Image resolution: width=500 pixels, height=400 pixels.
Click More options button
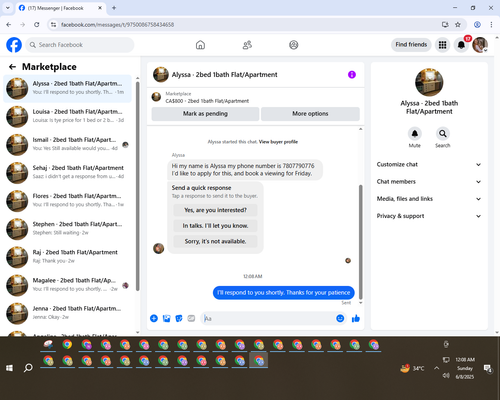(x=310, y=114)
